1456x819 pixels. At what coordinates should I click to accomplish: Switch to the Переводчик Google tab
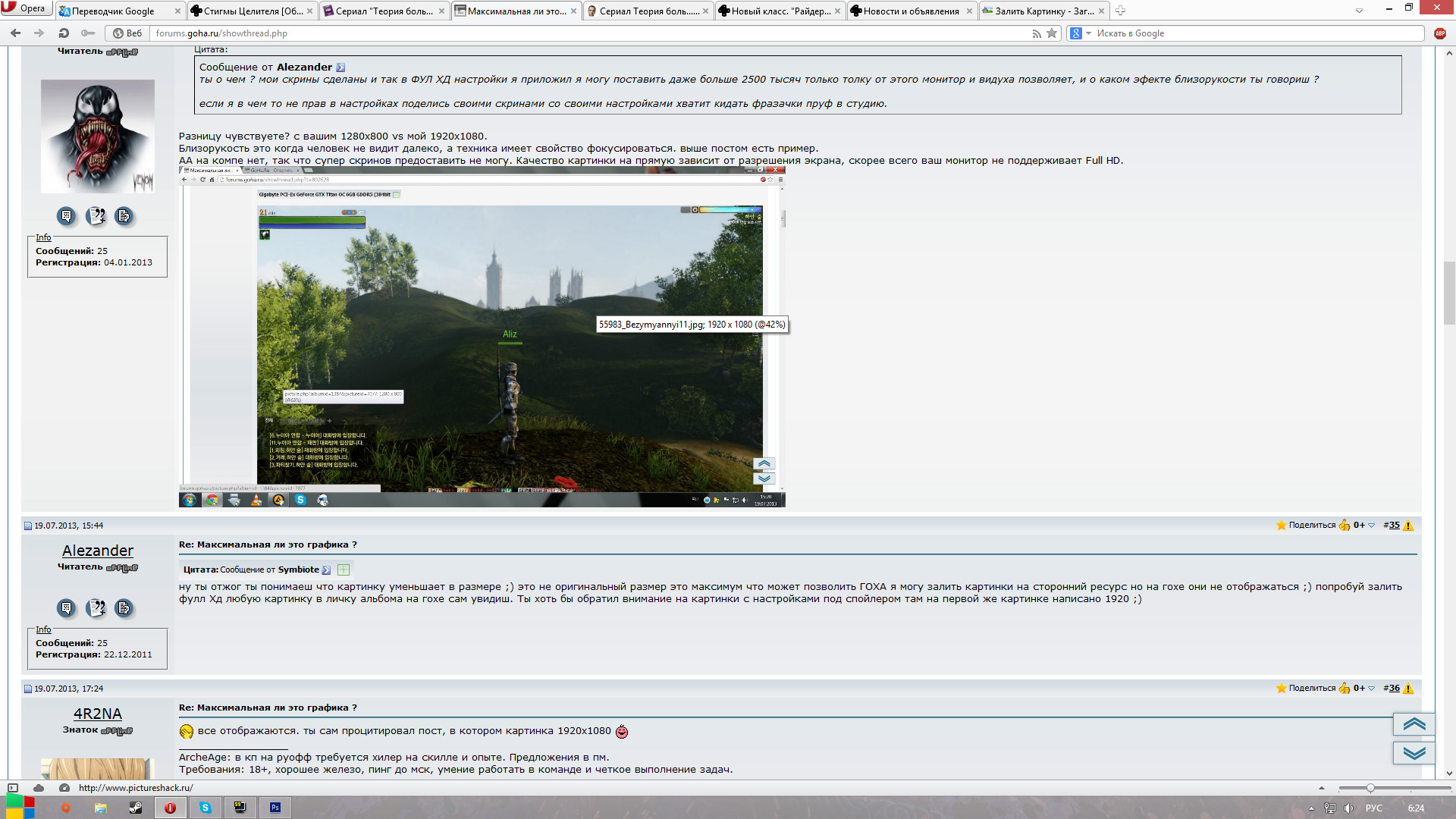pos(113,11)
